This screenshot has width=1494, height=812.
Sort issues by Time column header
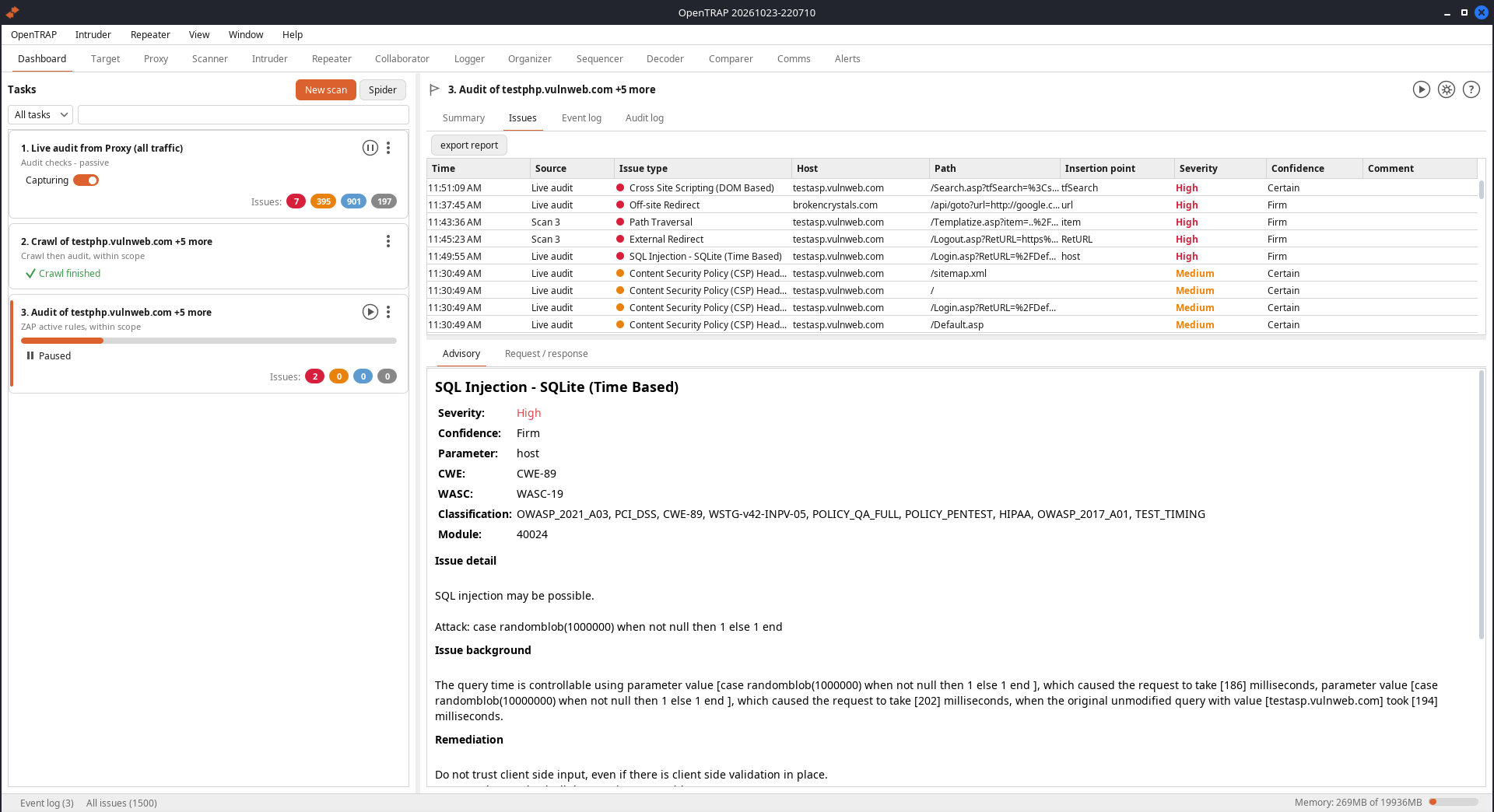click(479, 169)
